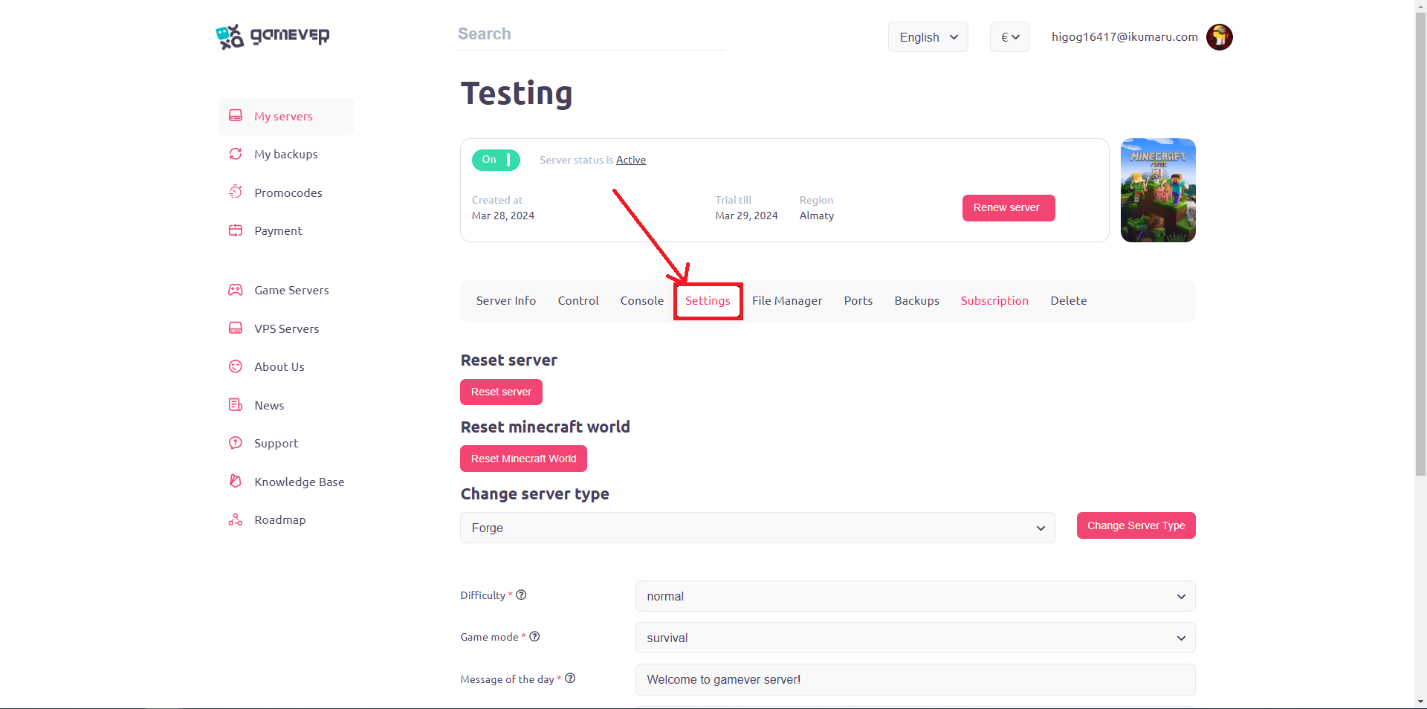Image resolution: width=1427 pixels, height=709 pixels.
Task: Click the Game Servers gamepad icon
Action: coord(236,290)
